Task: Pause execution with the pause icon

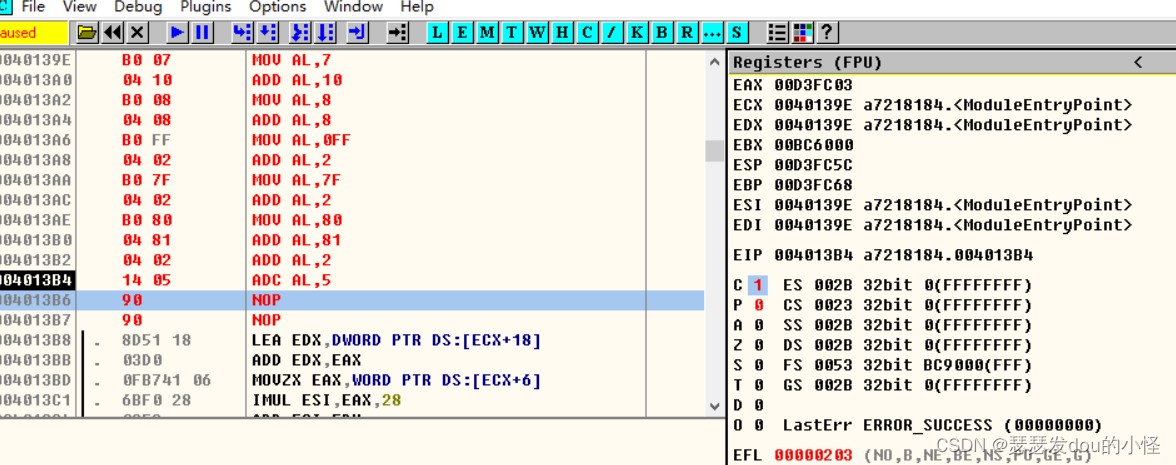Action: click(202, 32)
